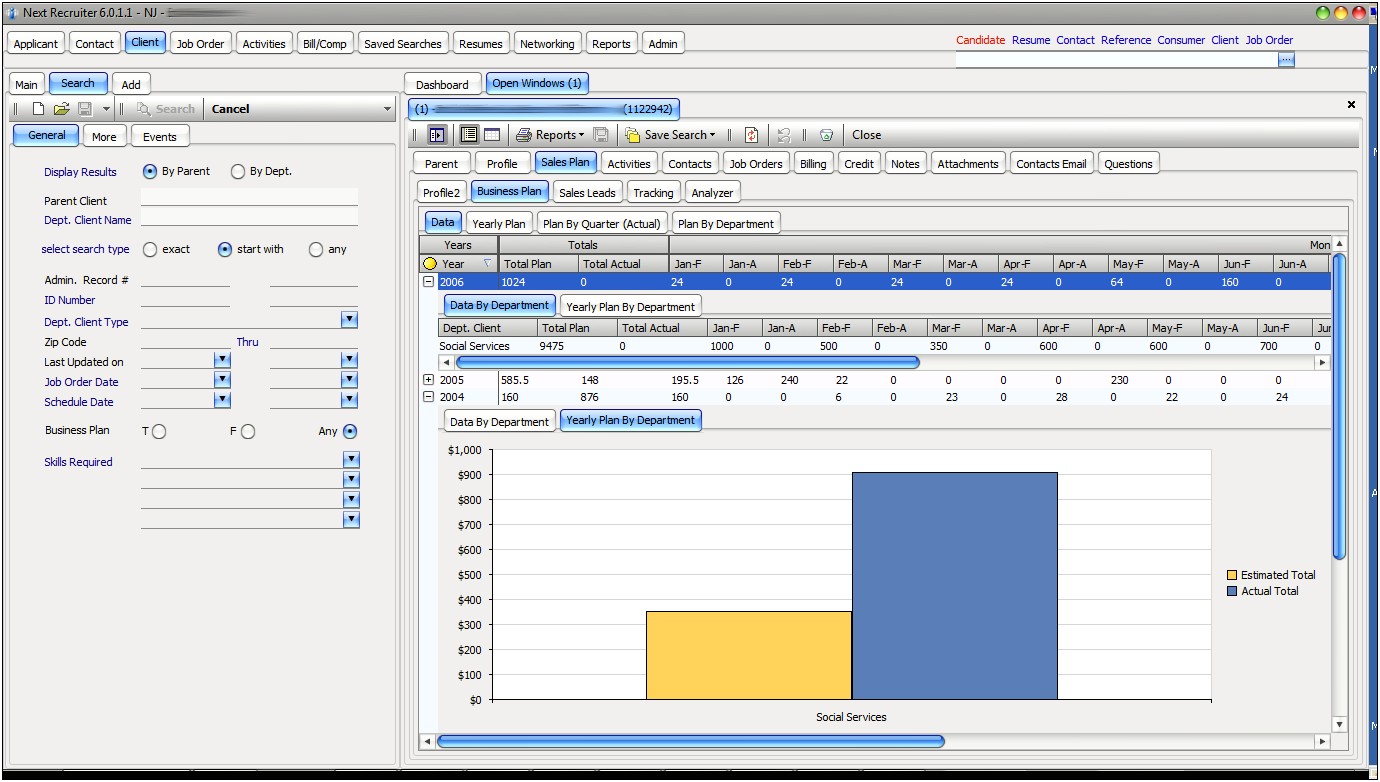Viewport: 1380px width, 782px height.
Task: Click the yellow circle icon in Year header
Action: pos(430,264)
